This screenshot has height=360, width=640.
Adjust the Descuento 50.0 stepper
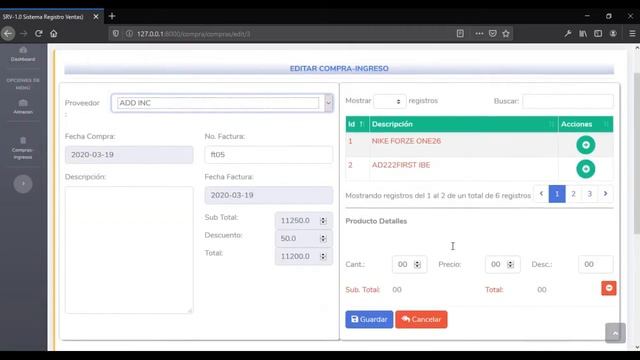click(x=323, y=238)
